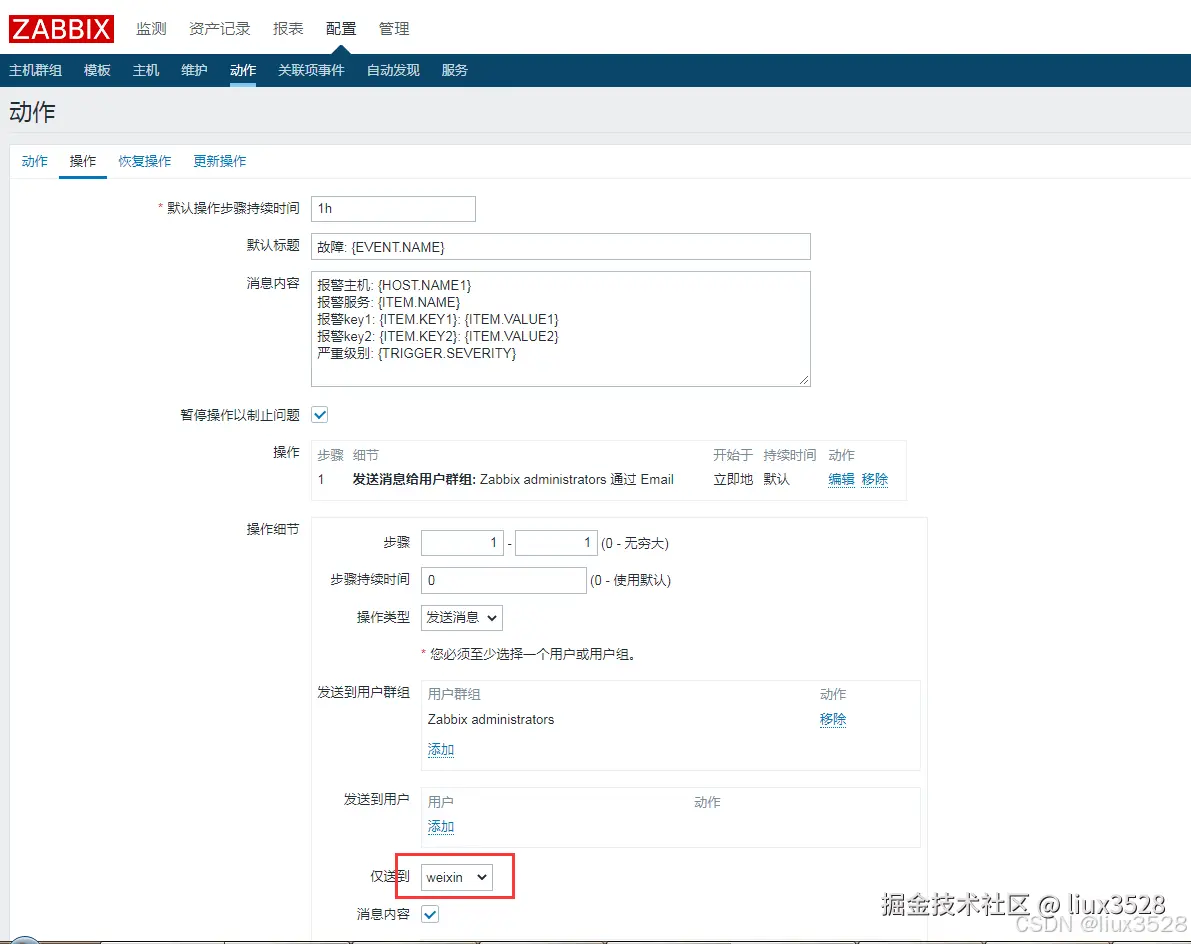Viewport: 1191px width, 944px height.
Task: Open the 监测 top menu
Action: [x=151, y=29]
